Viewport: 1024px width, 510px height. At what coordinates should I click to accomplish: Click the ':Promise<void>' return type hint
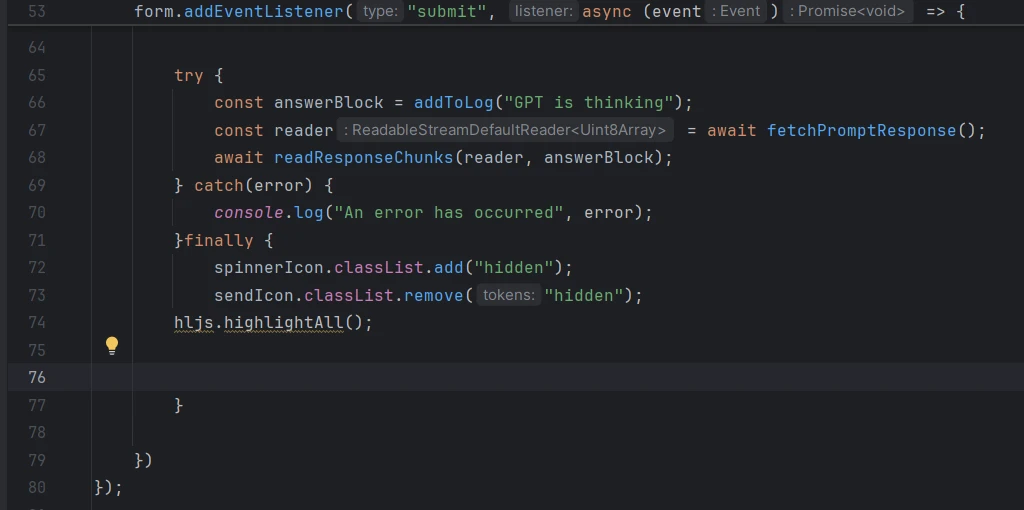click(x=848, y=12)
